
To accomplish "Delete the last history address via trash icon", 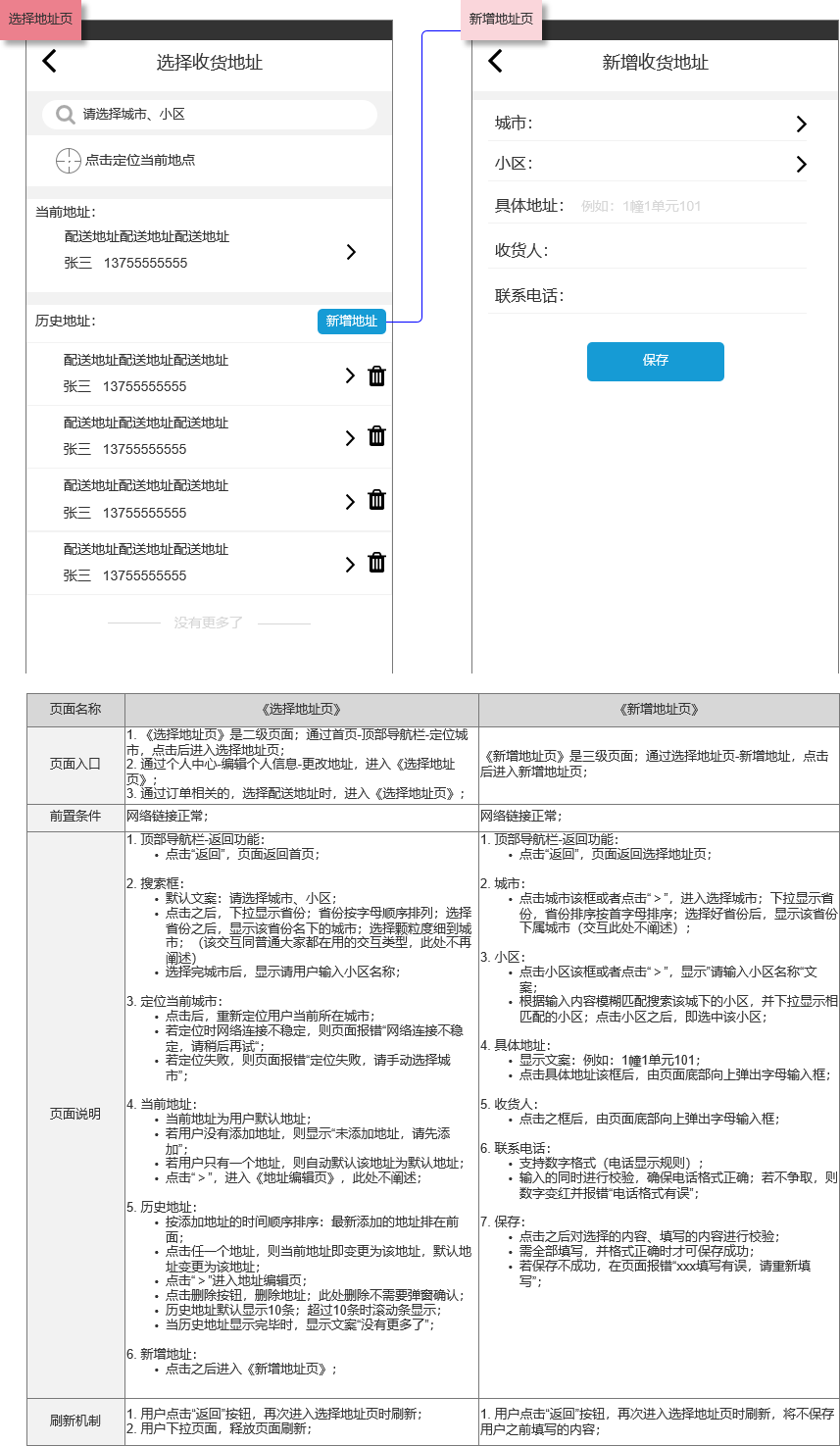I will tap(376, 564).
